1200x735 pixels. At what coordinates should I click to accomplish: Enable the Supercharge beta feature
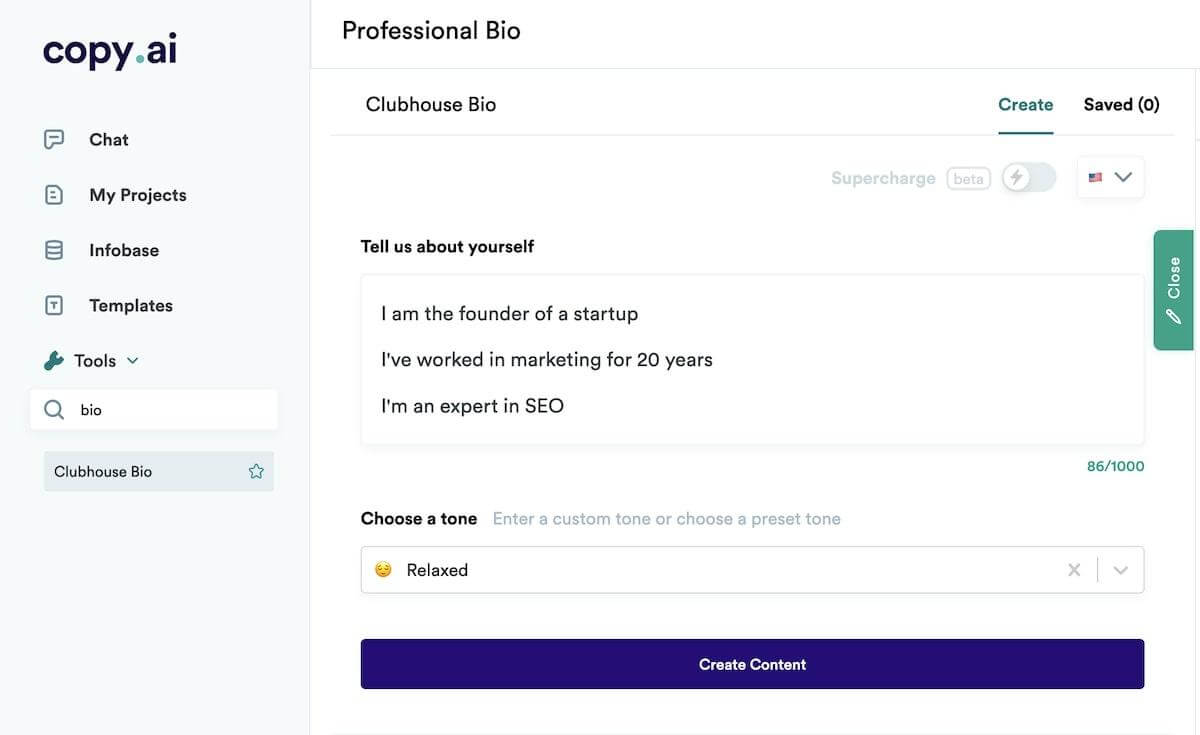(1029, 177)
